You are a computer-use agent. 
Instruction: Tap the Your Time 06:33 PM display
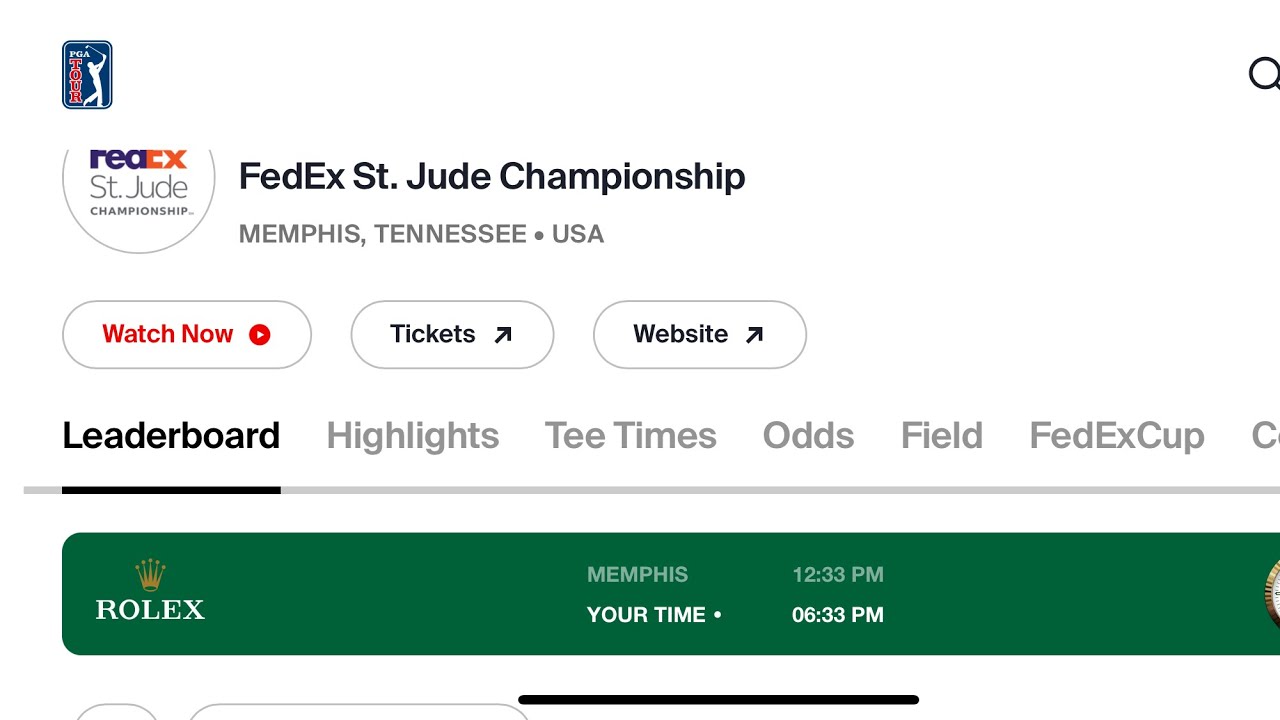[837, 615]
